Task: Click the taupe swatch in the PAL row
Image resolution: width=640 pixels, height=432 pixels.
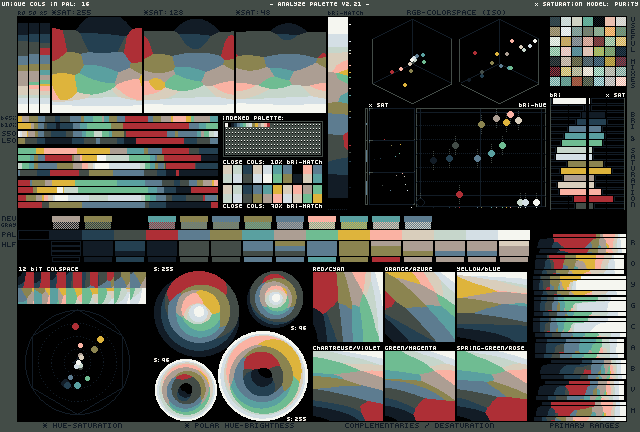Action: (290, 235)
